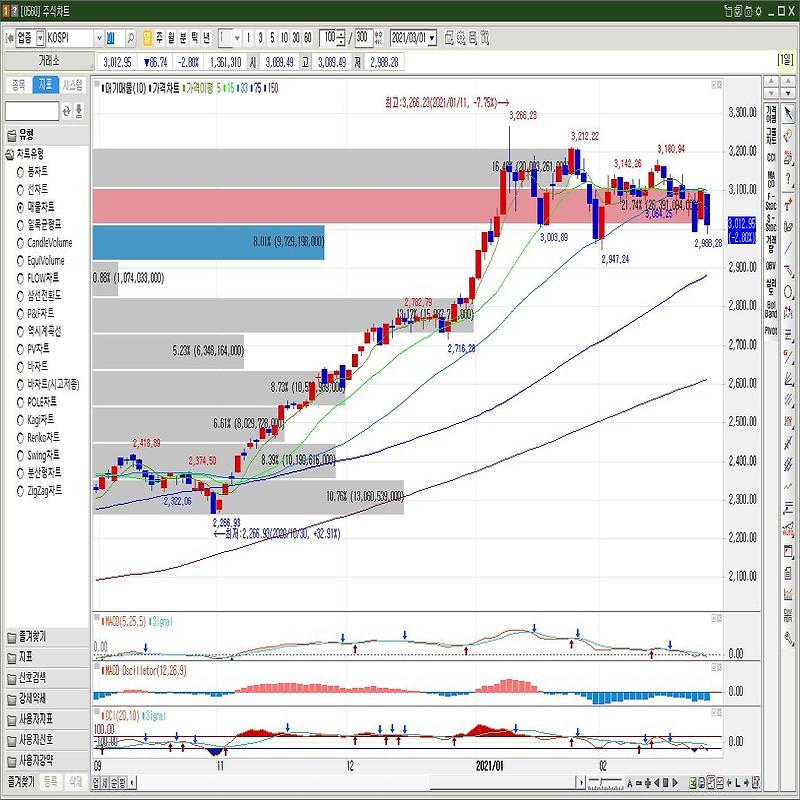The image size is (800, 800).
Task: Select the 주 weekly period button
Action: (x=159, y=37)
